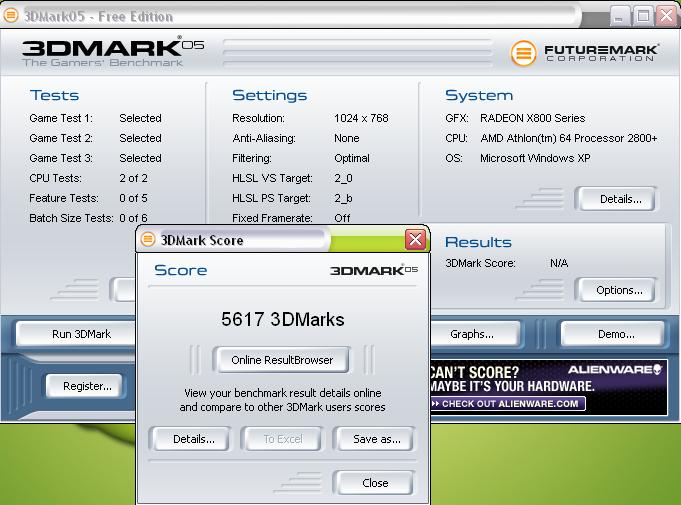Click the 1024 x 768 resolution value
This screenshot has width=681, height=505.
click(361, 118)
